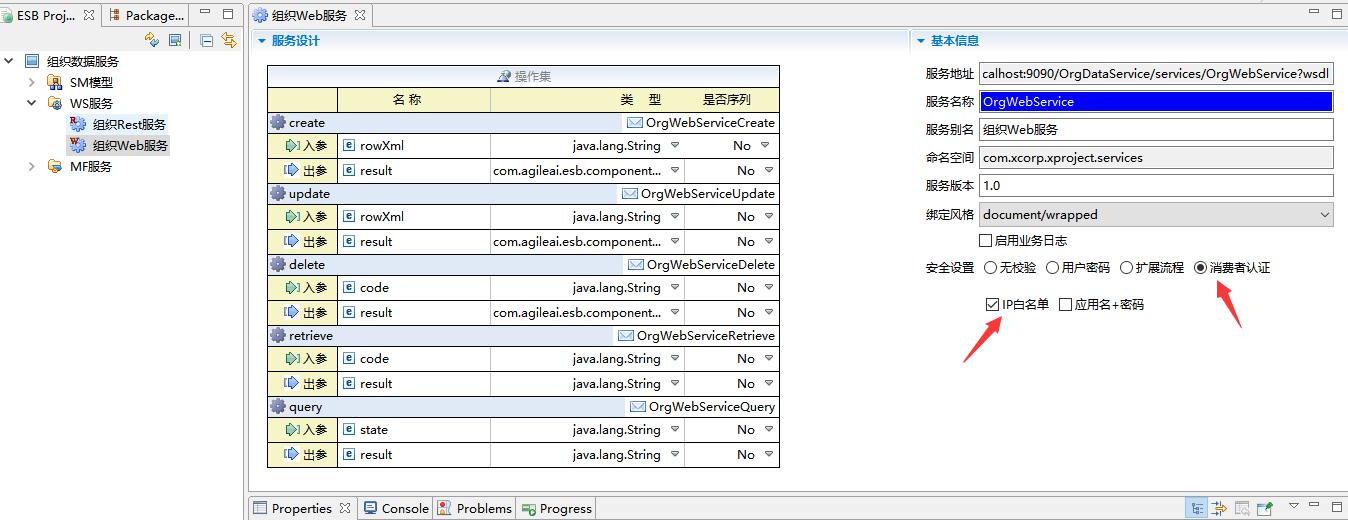Viewport: 1348px width, 520px height.
Task: Collapse the 组织数据服务 tree node
Action: point(9,61)
